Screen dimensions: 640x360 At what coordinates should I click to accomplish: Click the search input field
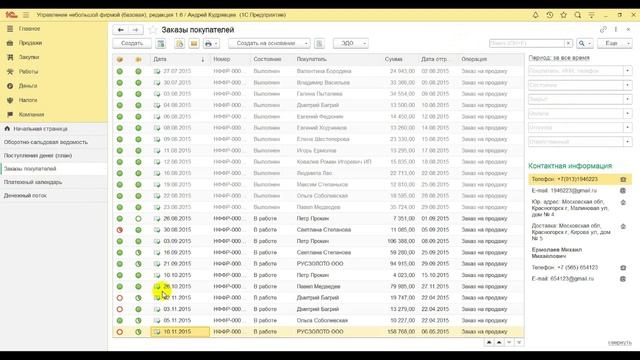[527, 43]
